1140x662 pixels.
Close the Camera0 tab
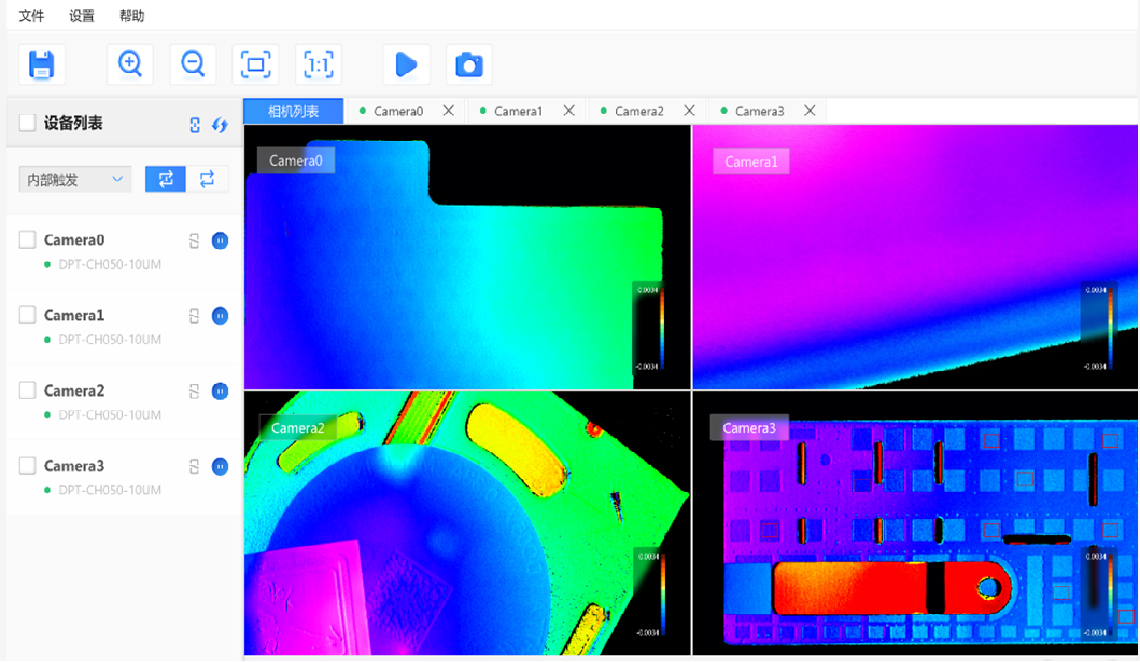click(x=449, y=110)
